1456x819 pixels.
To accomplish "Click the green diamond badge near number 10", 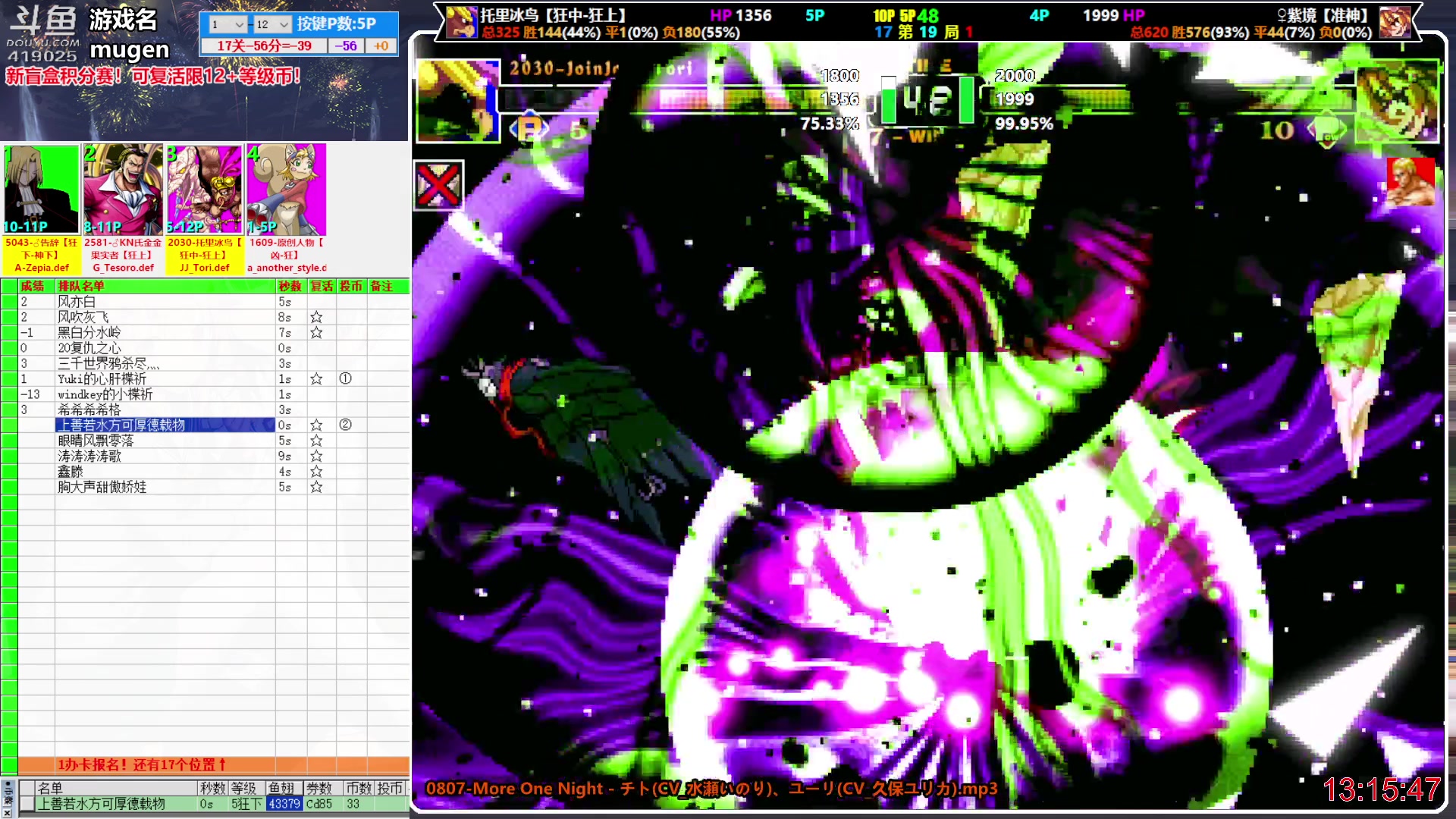I will point(1327,130).
